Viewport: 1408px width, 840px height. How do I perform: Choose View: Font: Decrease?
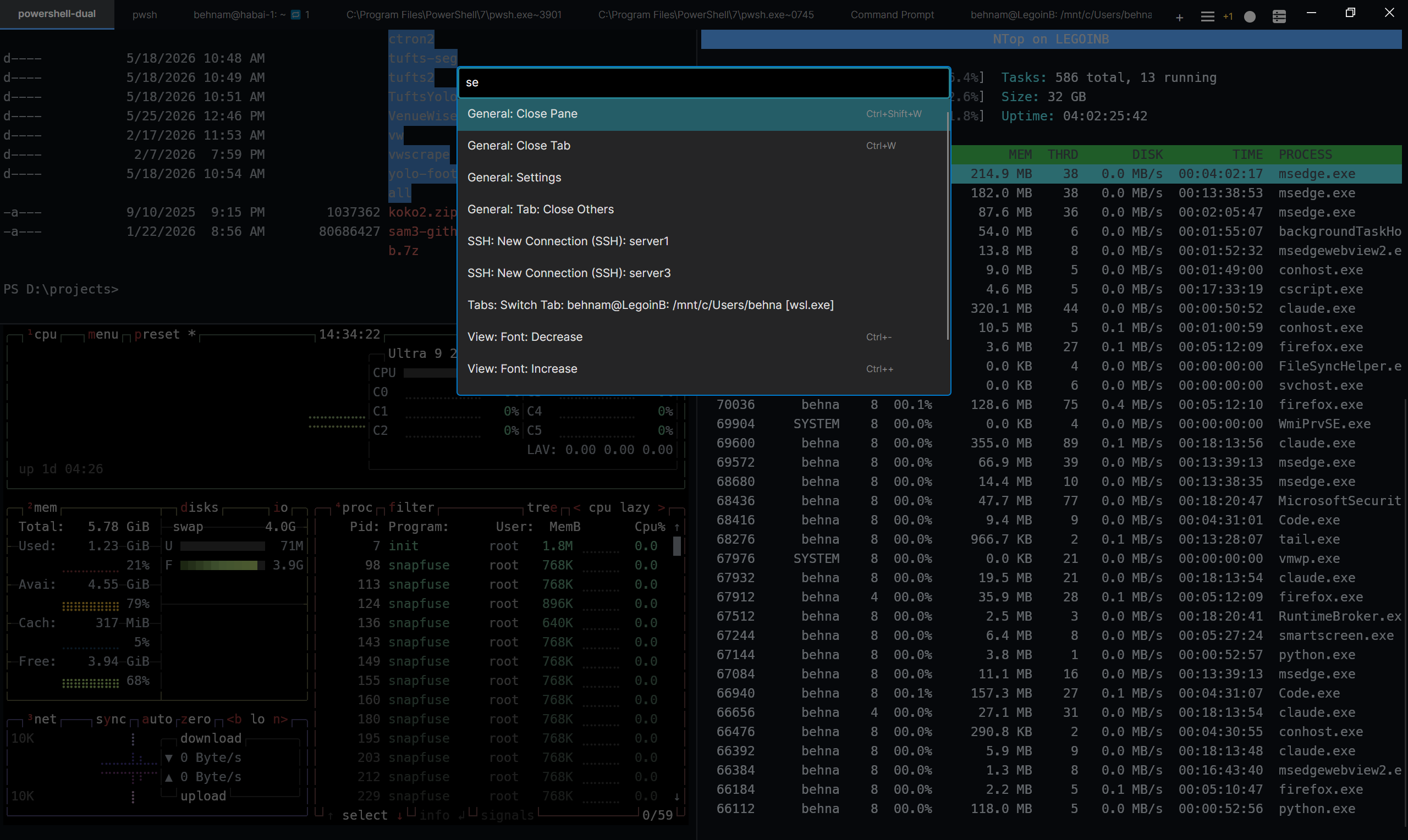pos(702,337)
